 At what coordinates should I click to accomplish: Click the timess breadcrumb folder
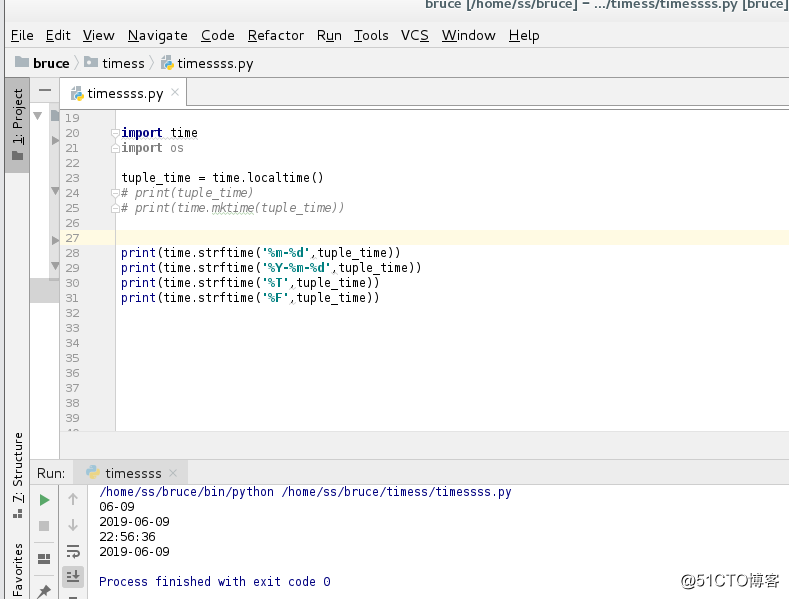point(115,63)
